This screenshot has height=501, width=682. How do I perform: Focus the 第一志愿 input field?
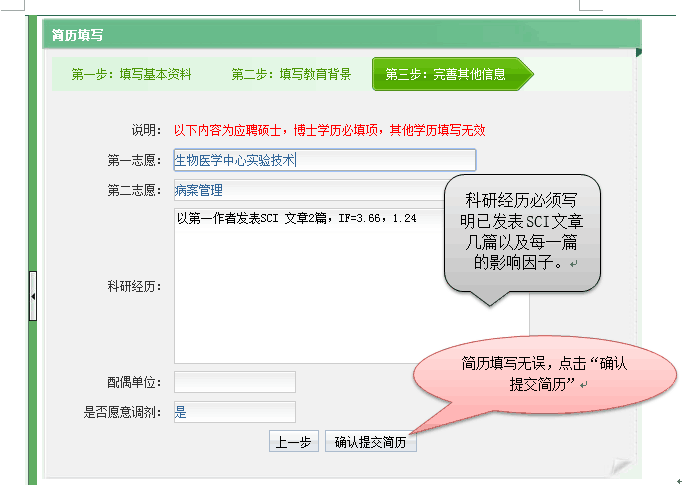click(324, 160)
